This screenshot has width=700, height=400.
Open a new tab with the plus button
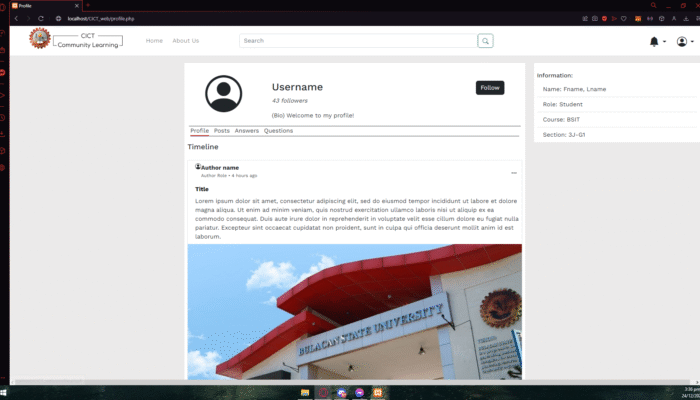(88, 5)
